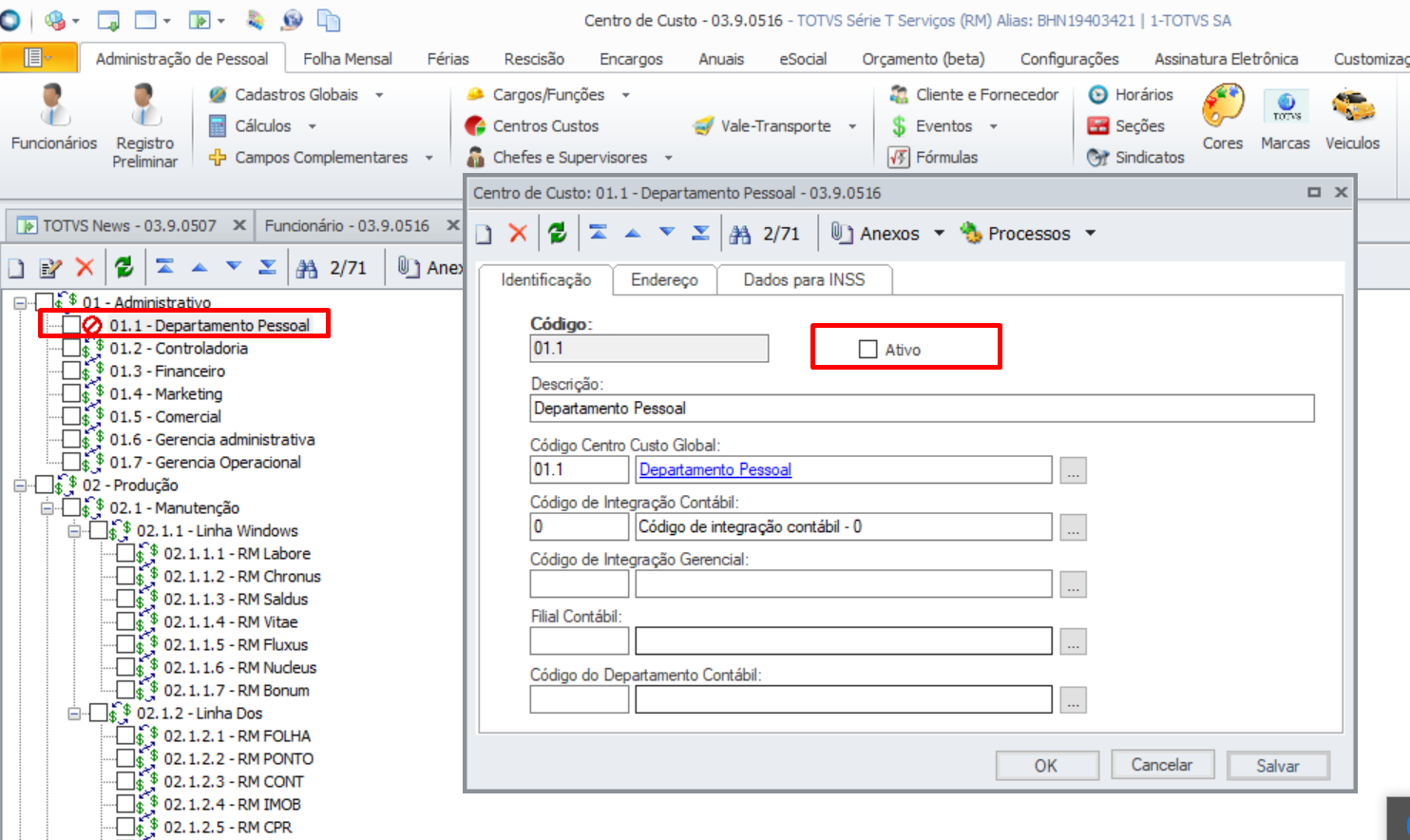
Task: Check the 01.4 - Marketing box
Action: coord(71,393)
